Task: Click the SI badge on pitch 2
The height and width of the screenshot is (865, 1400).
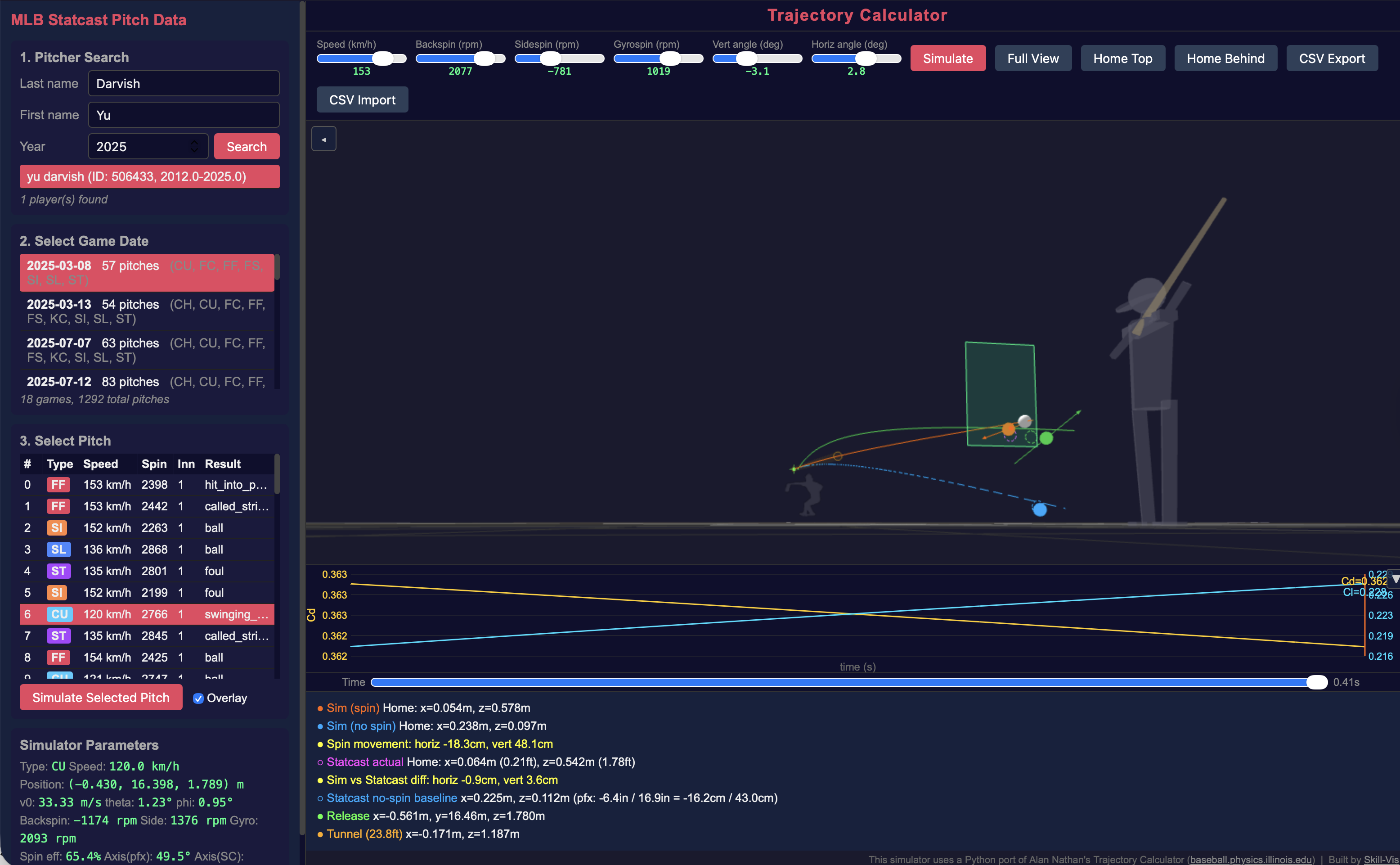Action: click(x=57, y=527)
